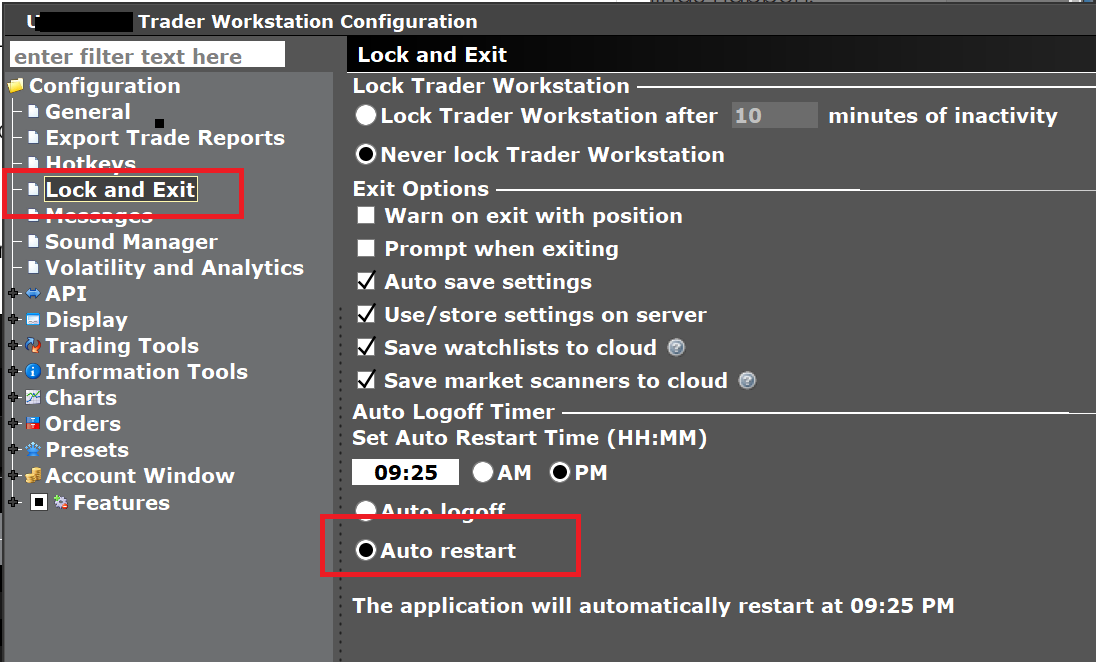Click help icon beside Save market scanners to cloud

pos(747,380)
